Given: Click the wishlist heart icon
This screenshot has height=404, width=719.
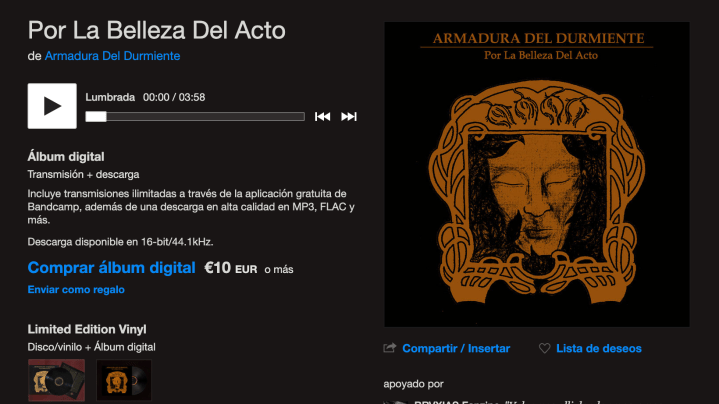Looking at the screenshot, I should [544, 349].
